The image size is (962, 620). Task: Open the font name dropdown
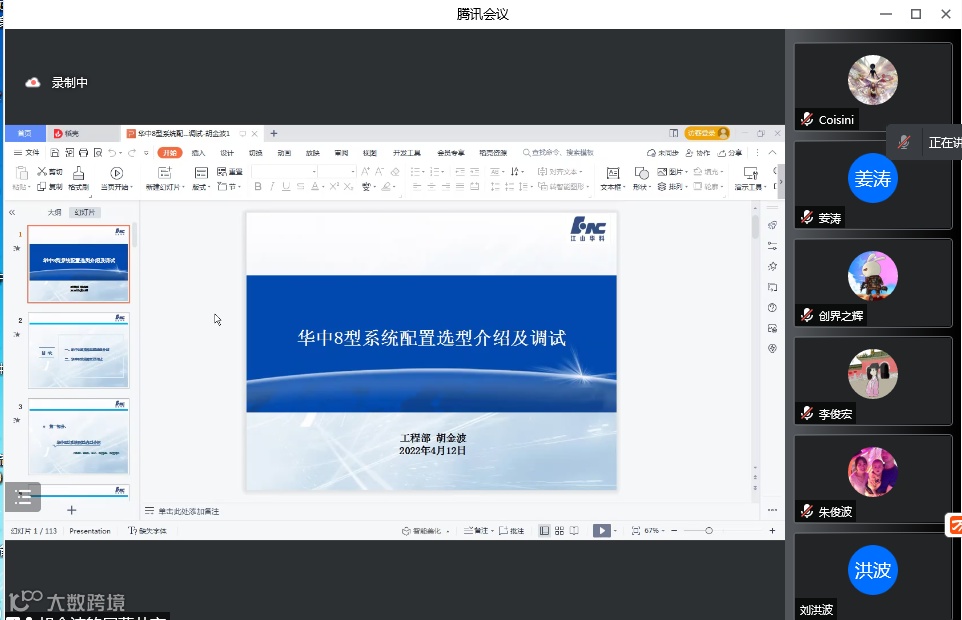coord(314,171)
